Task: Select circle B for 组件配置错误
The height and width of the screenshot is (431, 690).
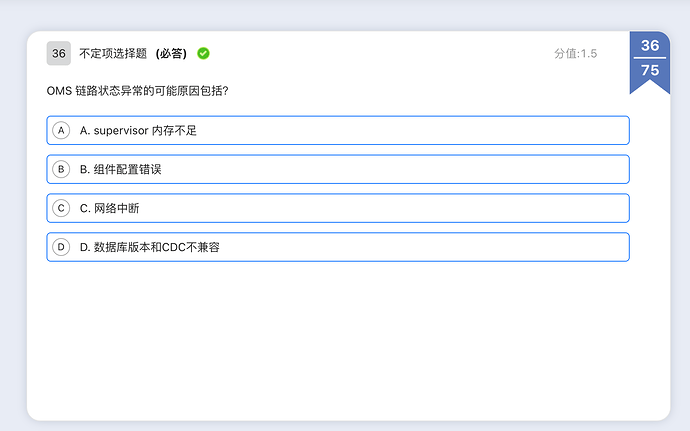Action: point(61,169)
